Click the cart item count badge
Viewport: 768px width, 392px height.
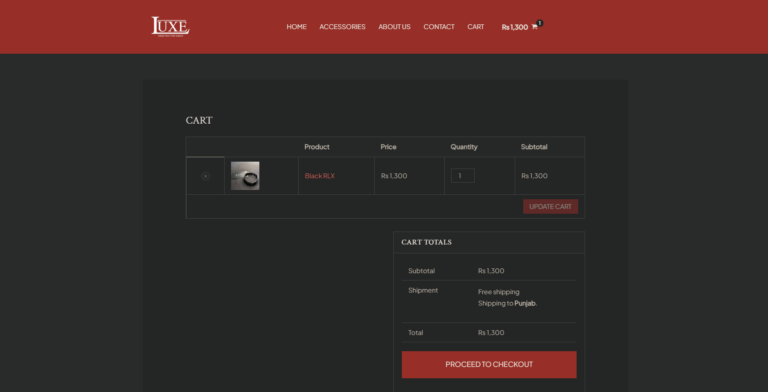coord(540,23)
